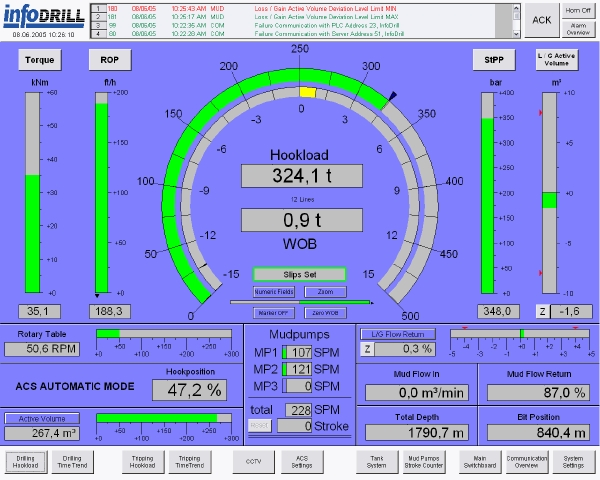Click the StPP readout 348,0
The image size is (600, 480).
pyautogui.click(x=498, y=312)
